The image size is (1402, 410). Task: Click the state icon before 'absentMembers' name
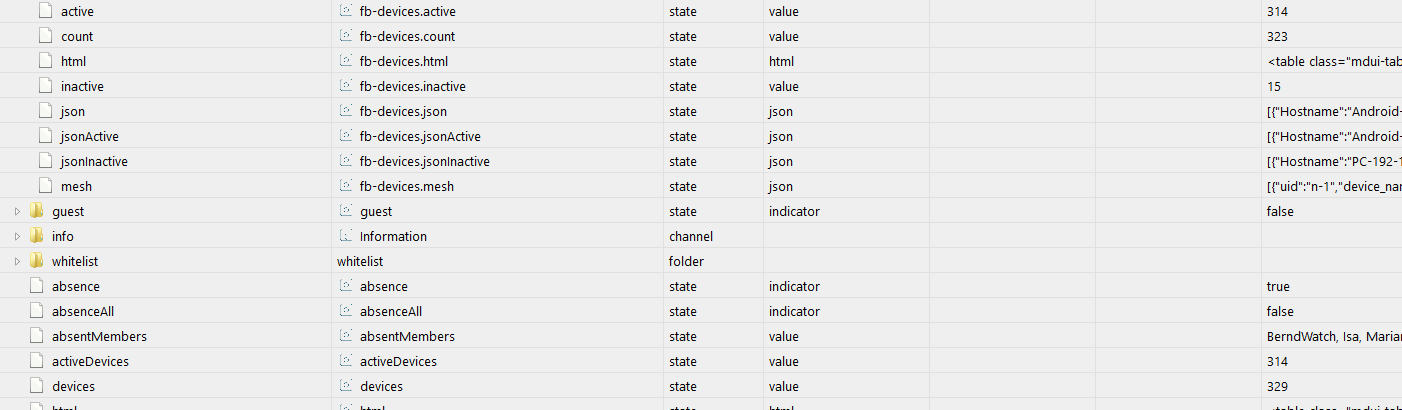point(346,336)
